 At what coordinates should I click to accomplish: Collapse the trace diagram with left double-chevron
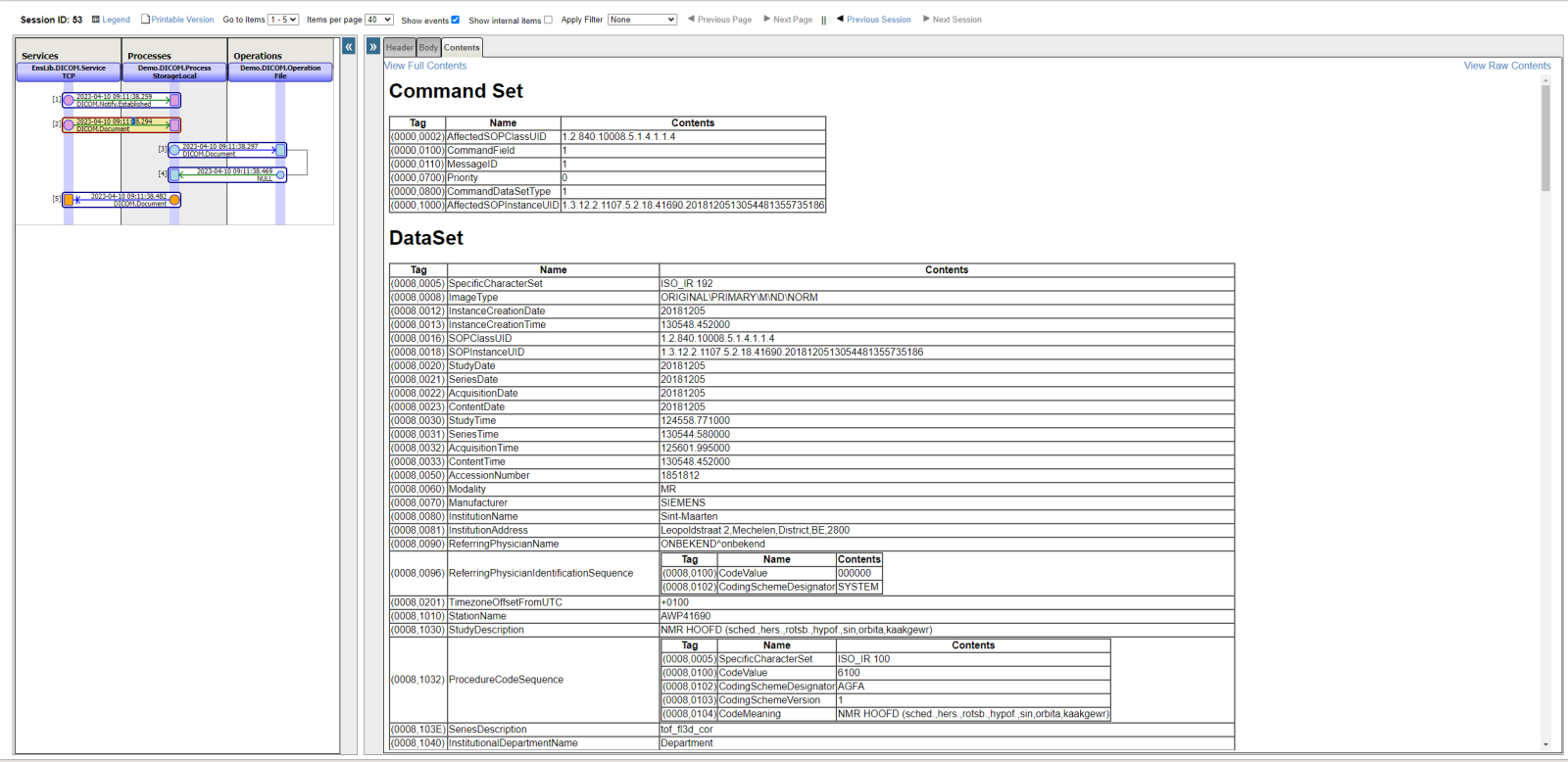click(x=349, y=46)
